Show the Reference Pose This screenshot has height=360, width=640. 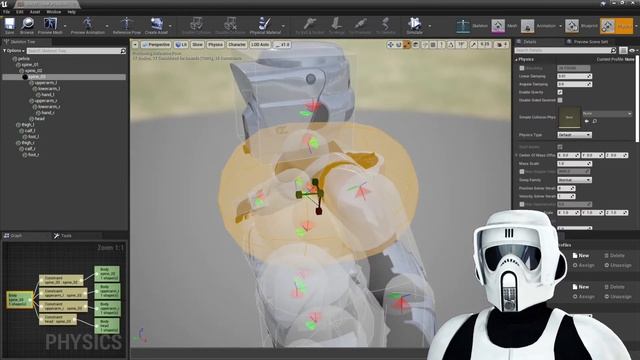tap(127, 24)
